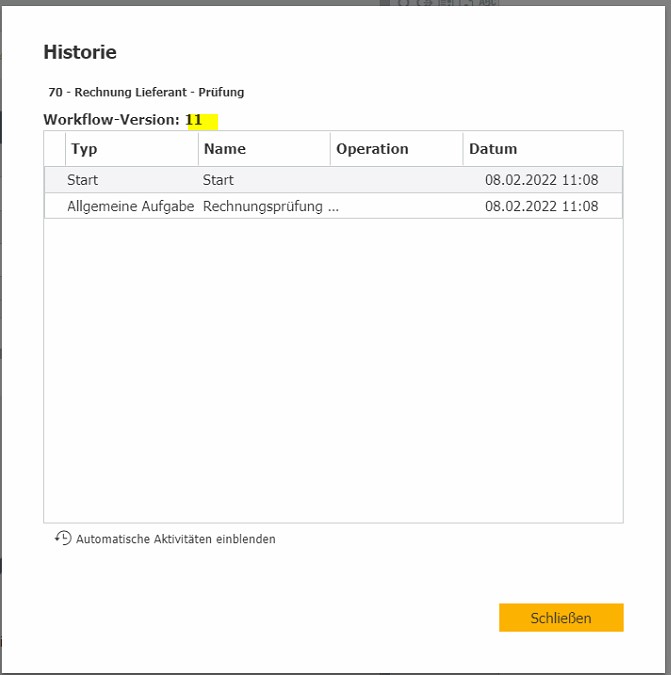Sort the list by Datum header
671x675 pixels.
pyautogui.click(x=493, y=149)
